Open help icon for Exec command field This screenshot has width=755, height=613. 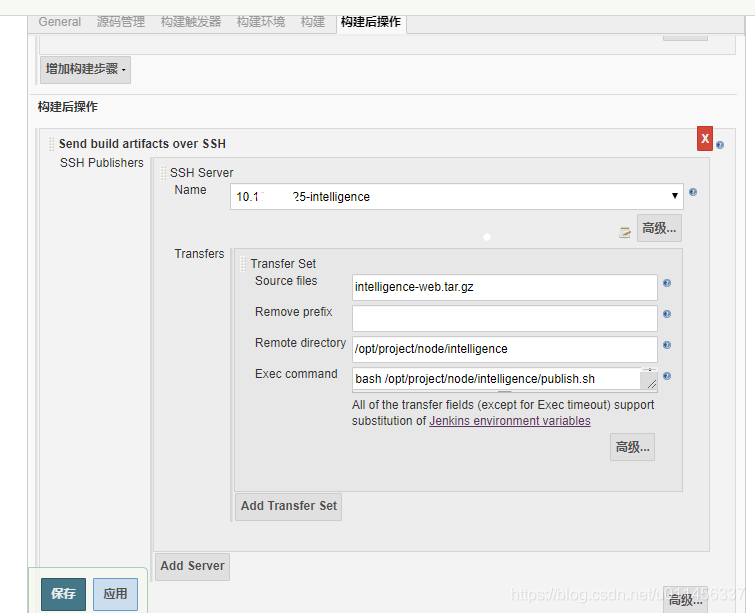(667, 376)
